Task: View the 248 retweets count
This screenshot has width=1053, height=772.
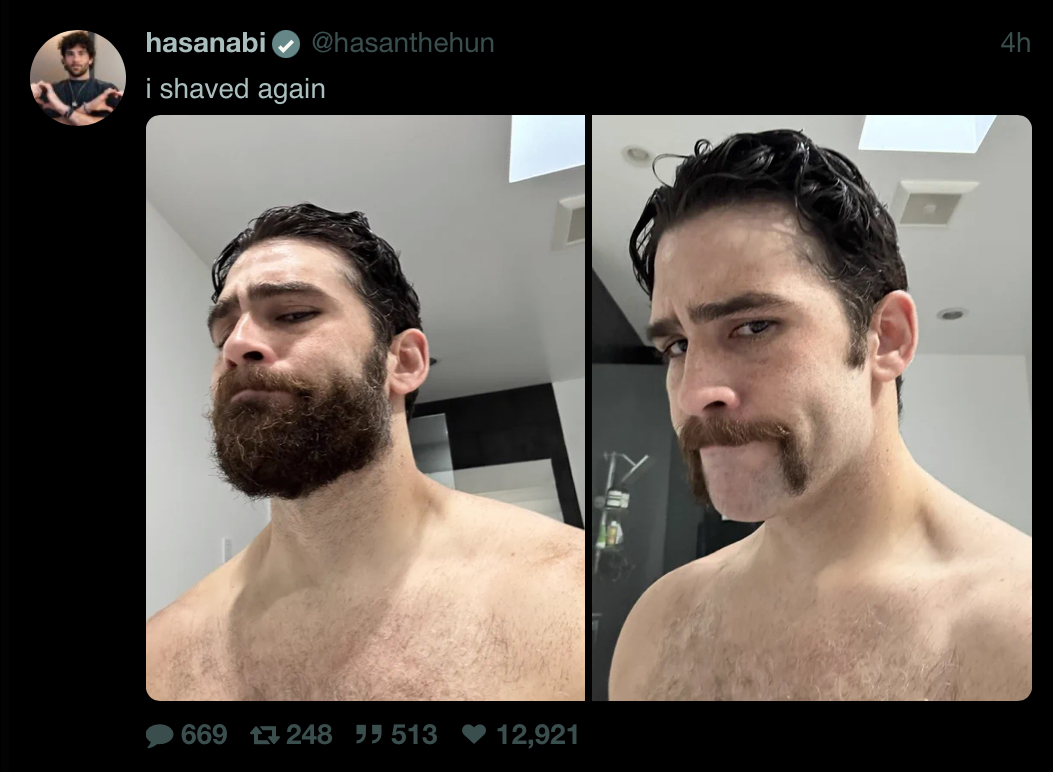Action: [x=309, y=734]
